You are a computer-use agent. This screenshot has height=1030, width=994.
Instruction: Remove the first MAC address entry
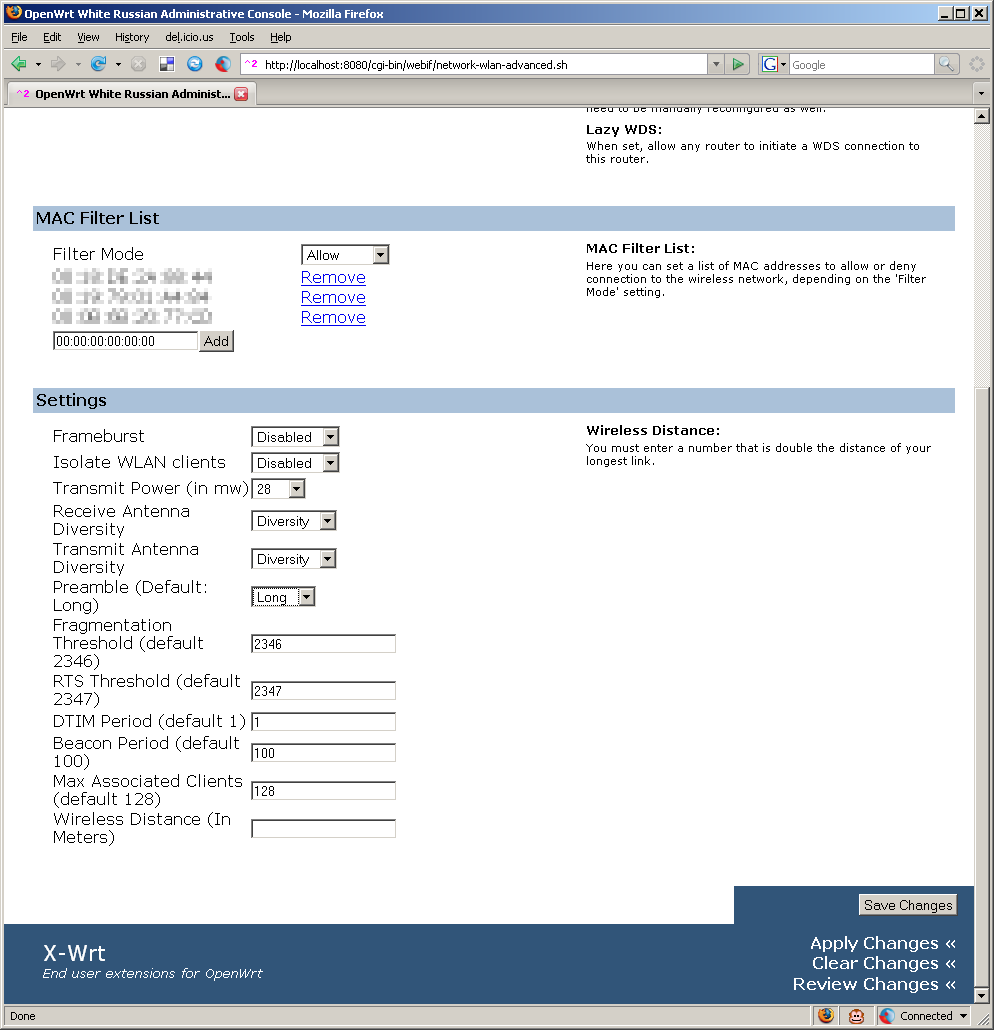(333, 277)
